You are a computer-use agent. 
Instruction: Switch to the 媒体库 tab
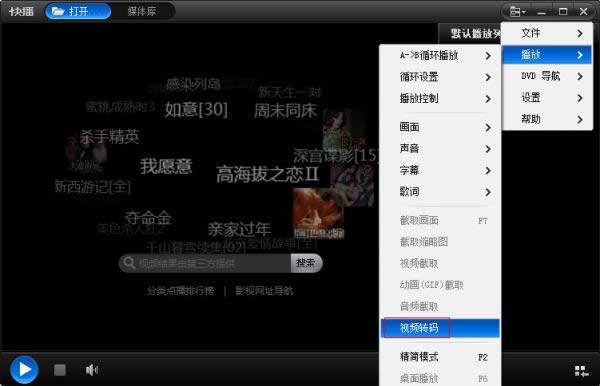click(x=142, y=11)
